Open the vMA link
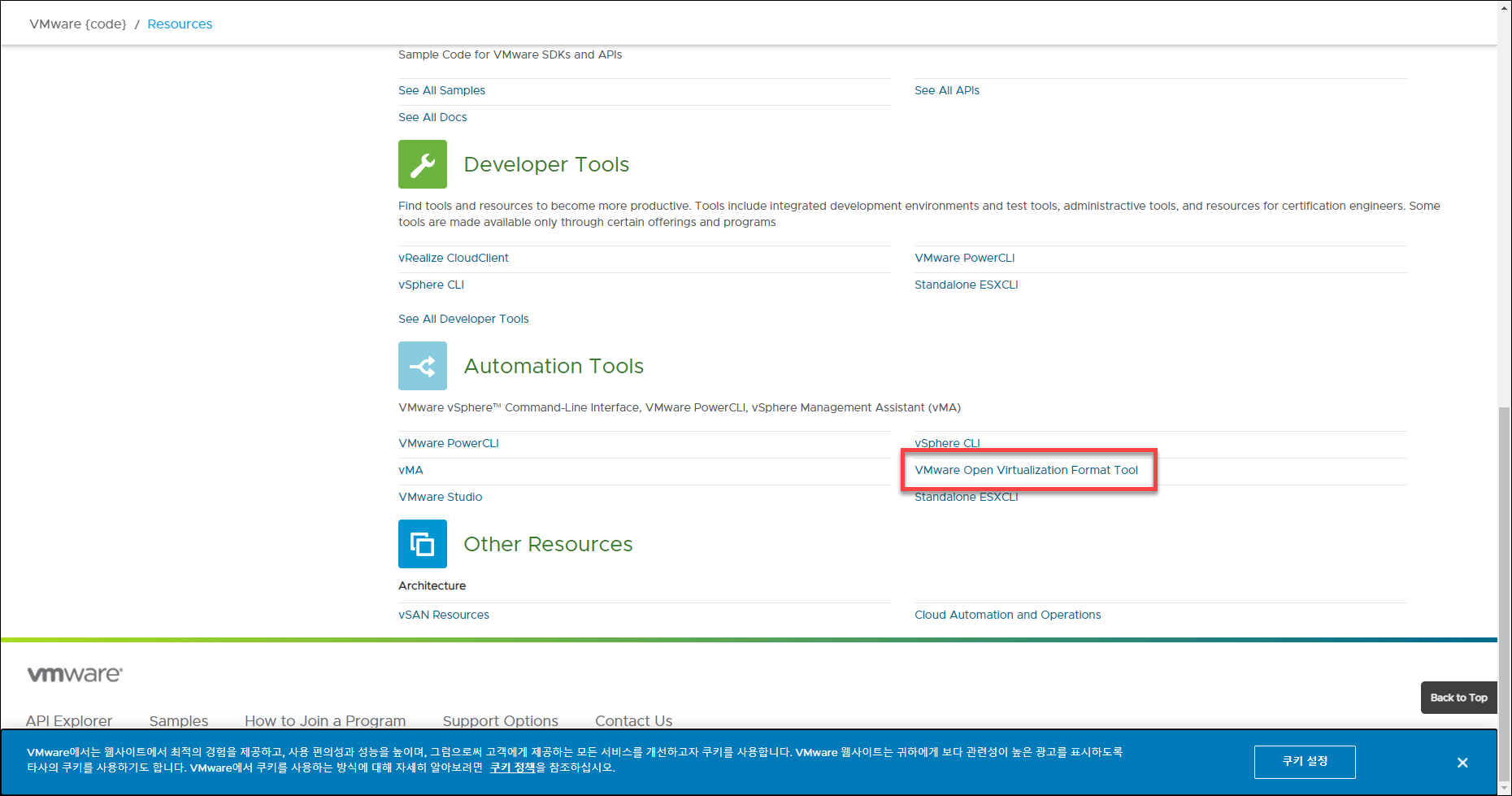 (411, 470)
